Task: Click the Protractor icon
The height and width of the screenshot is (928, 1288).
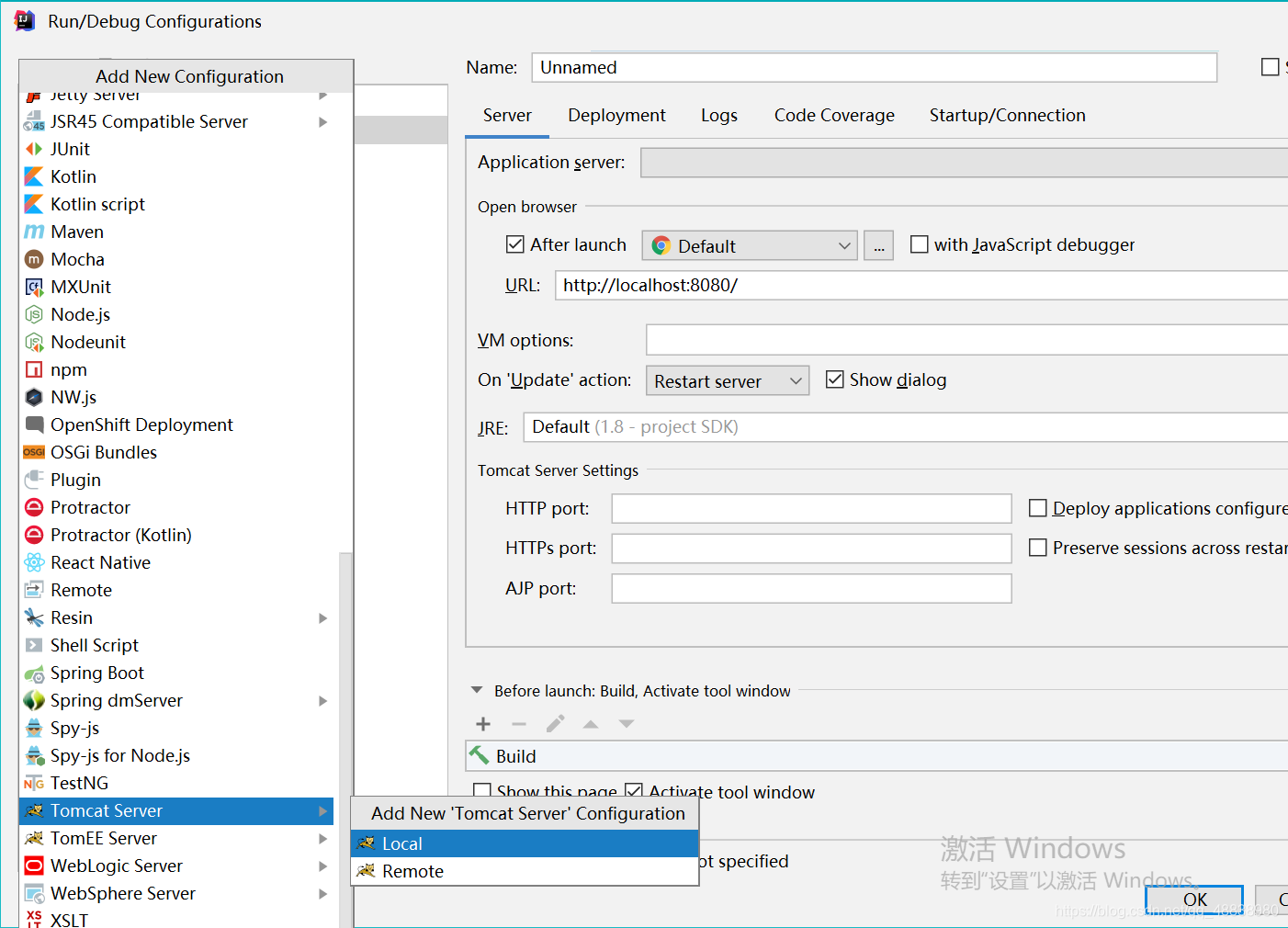Action: [x=34, y=507]
